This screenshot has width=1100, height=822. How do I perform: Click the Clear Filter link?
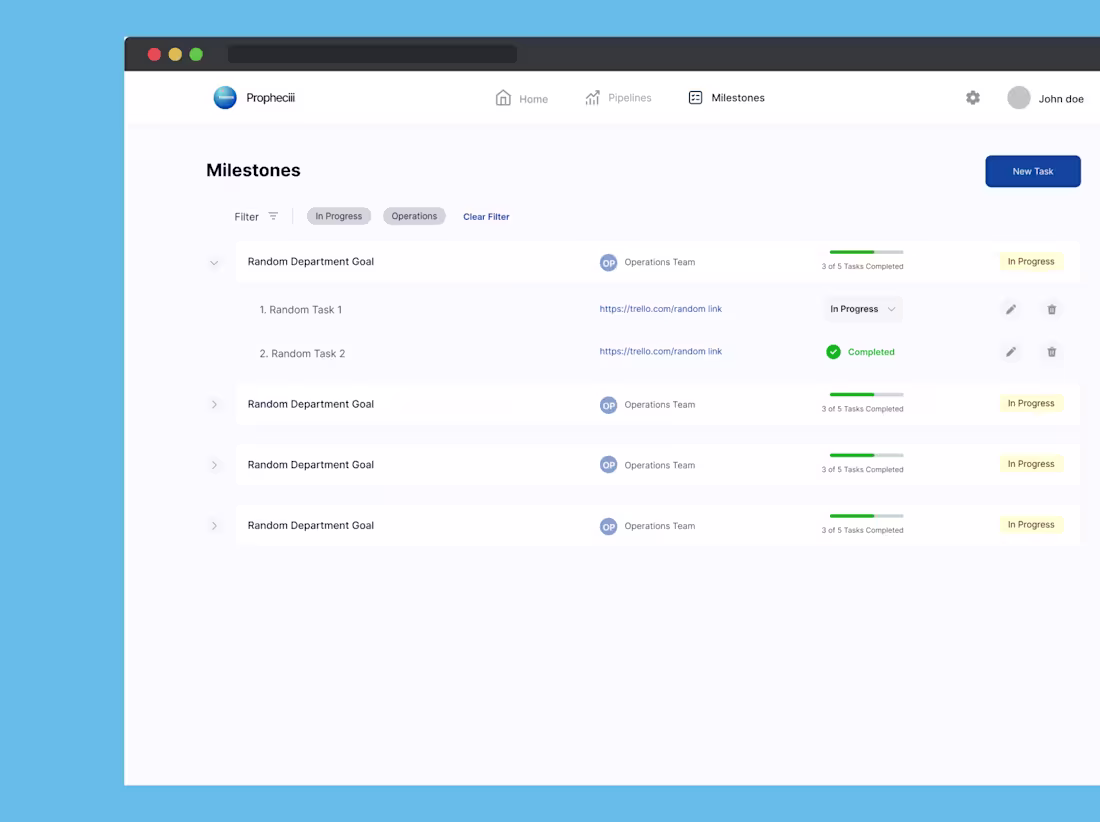(486, 216)
